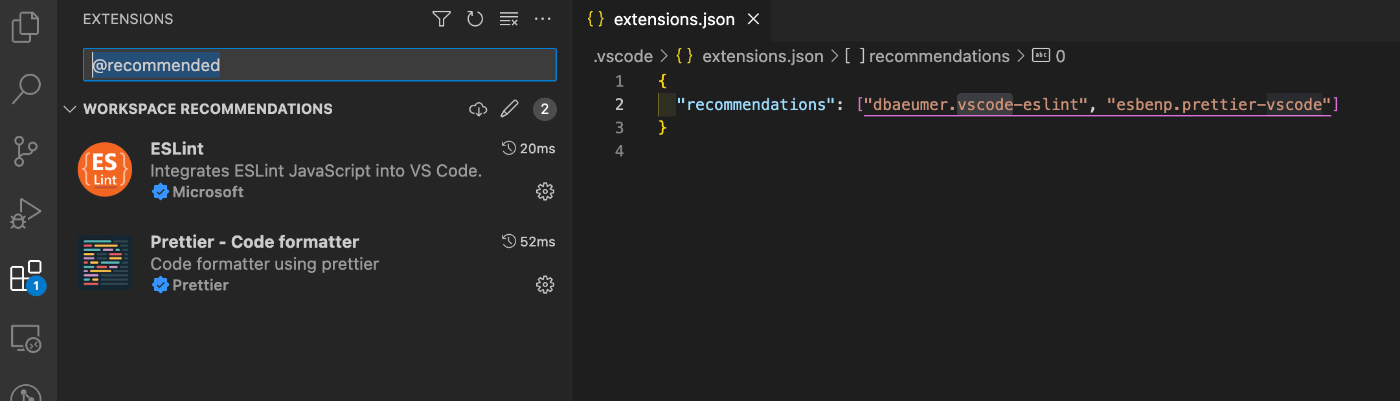Edit workspace recommendations with pencil icon

coord(509,109)
